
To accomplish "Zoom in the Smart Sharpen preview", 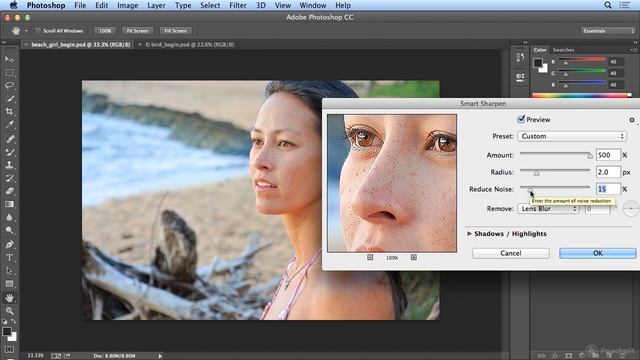I will point(413,258).
